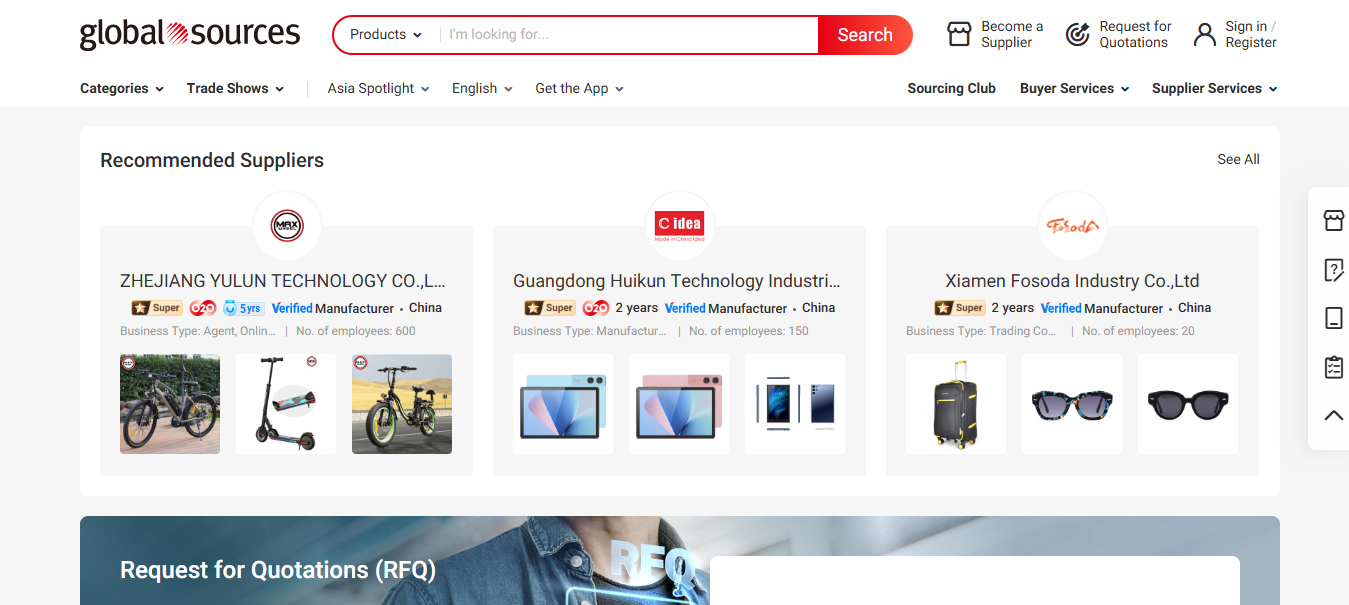
Task: Click Super badge on Xiamen Fosoda card
Action: pos(960,308)
